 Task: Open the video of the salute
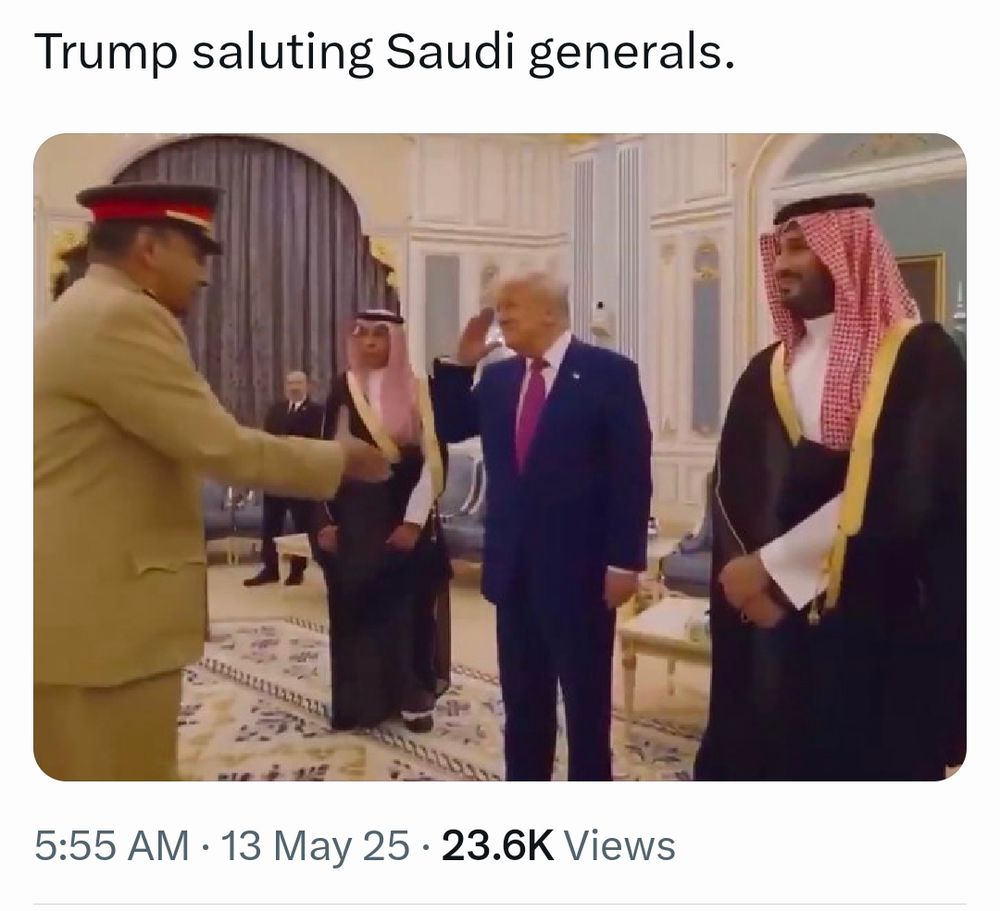(x=499, y=457)
